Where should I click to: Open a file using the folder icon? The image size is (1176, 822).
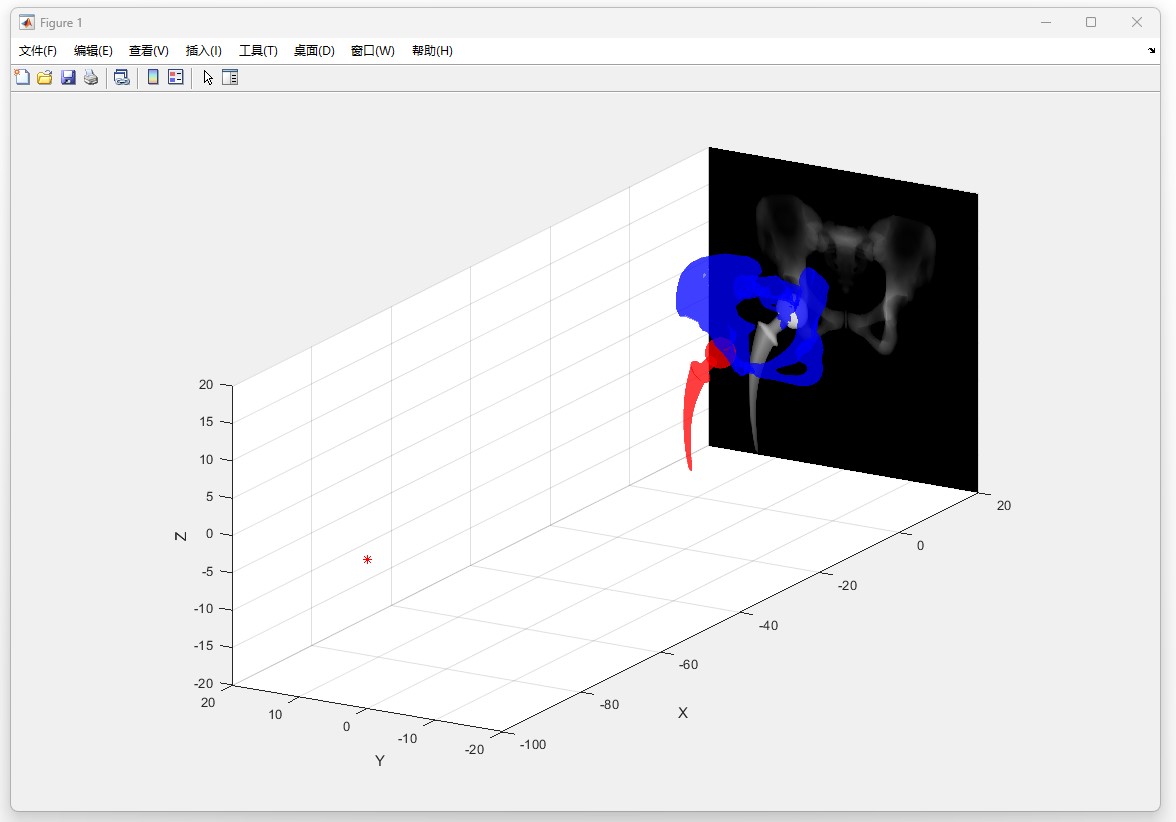pyautogui.click(x=45, y=77)
